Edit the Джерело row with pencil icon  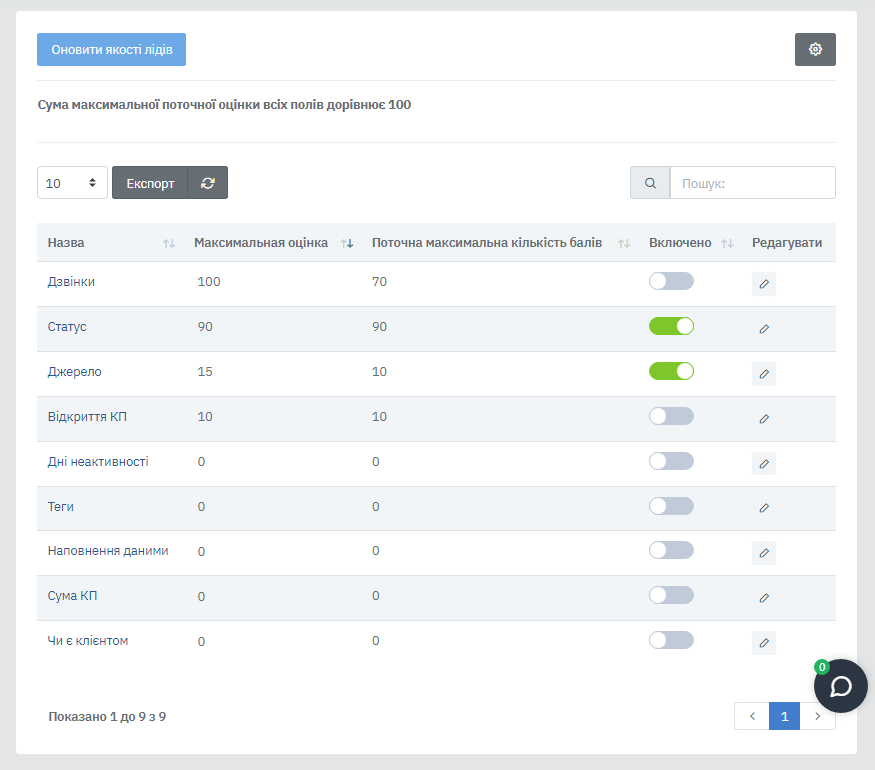tap(764, 374)
